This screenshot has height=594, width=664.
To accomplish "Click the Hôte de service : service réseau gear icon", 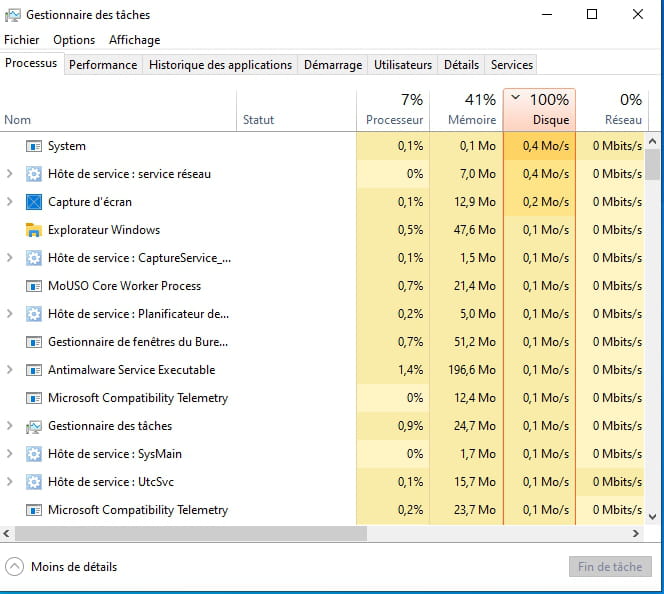I will (x=34, y=174).
